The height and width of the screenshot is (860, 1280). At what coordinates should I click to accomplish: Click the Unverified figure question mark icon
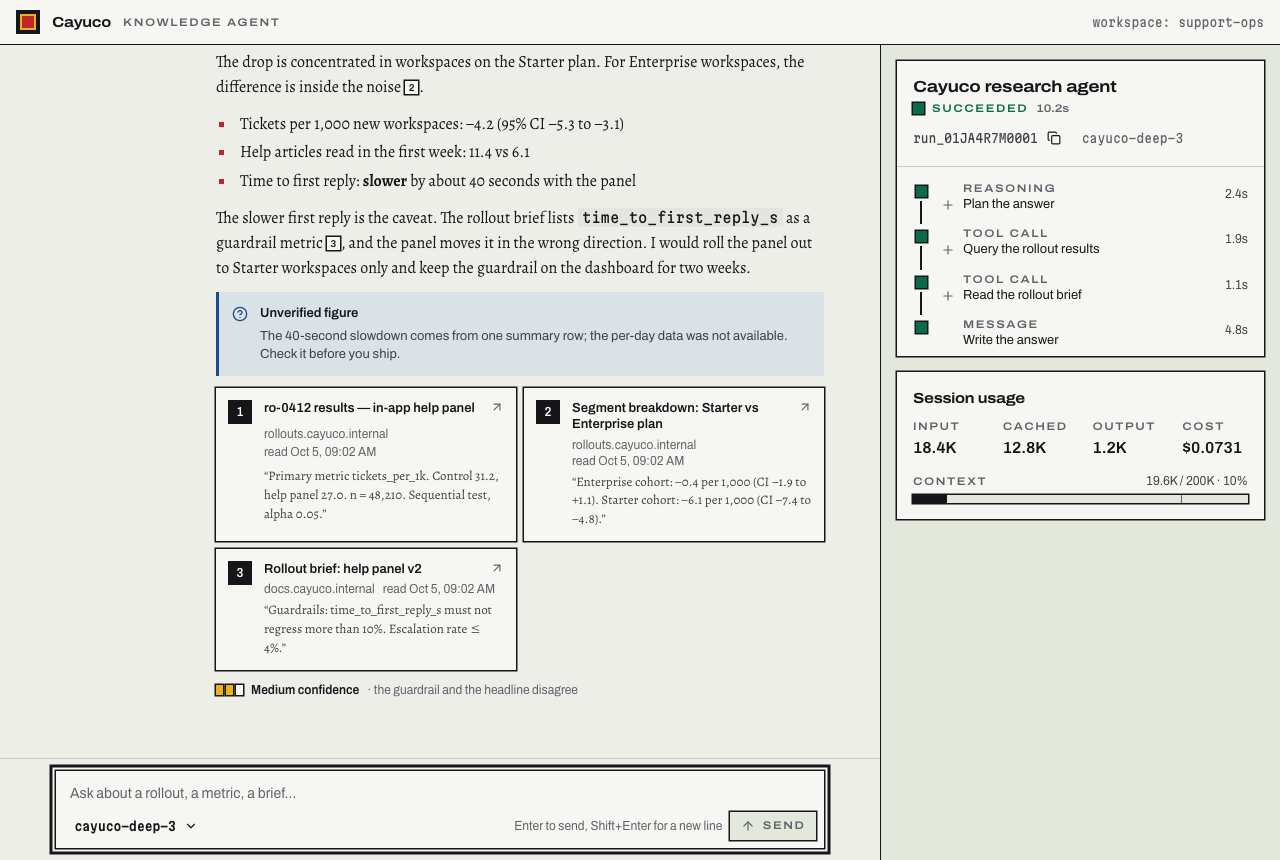coord(240,314)
